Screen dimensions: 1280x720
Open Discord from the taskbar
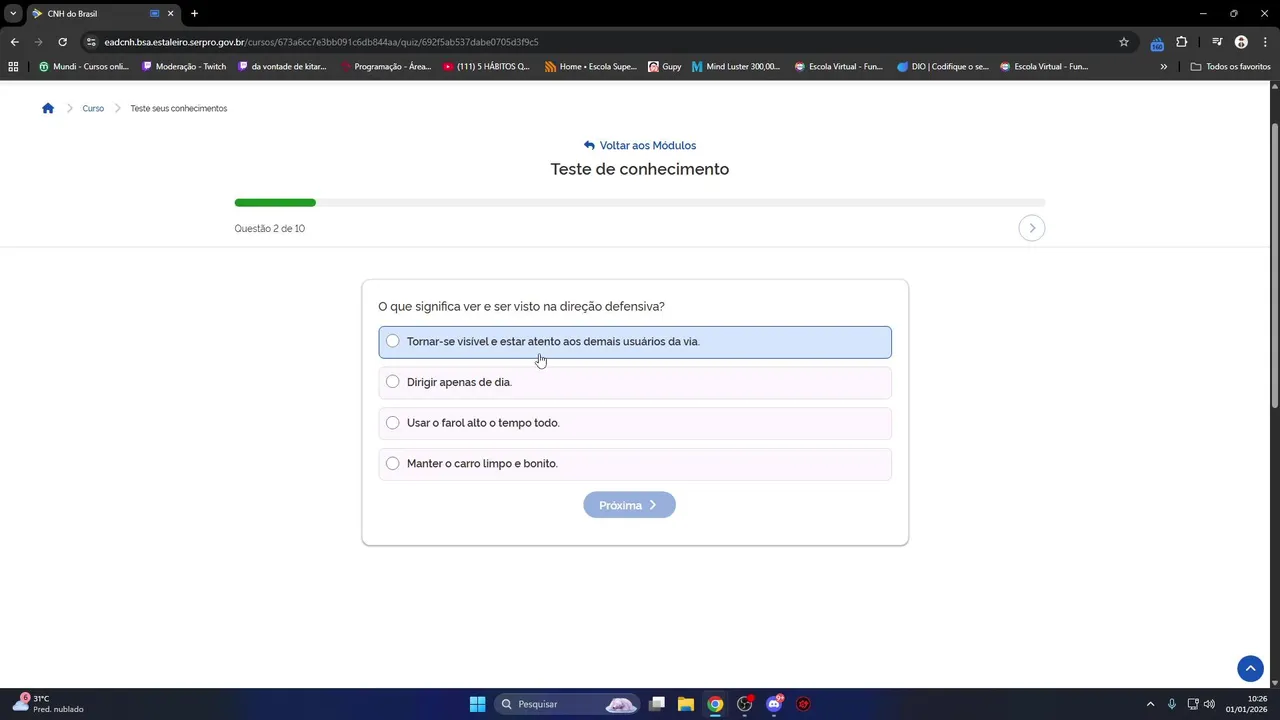point(774,704)
